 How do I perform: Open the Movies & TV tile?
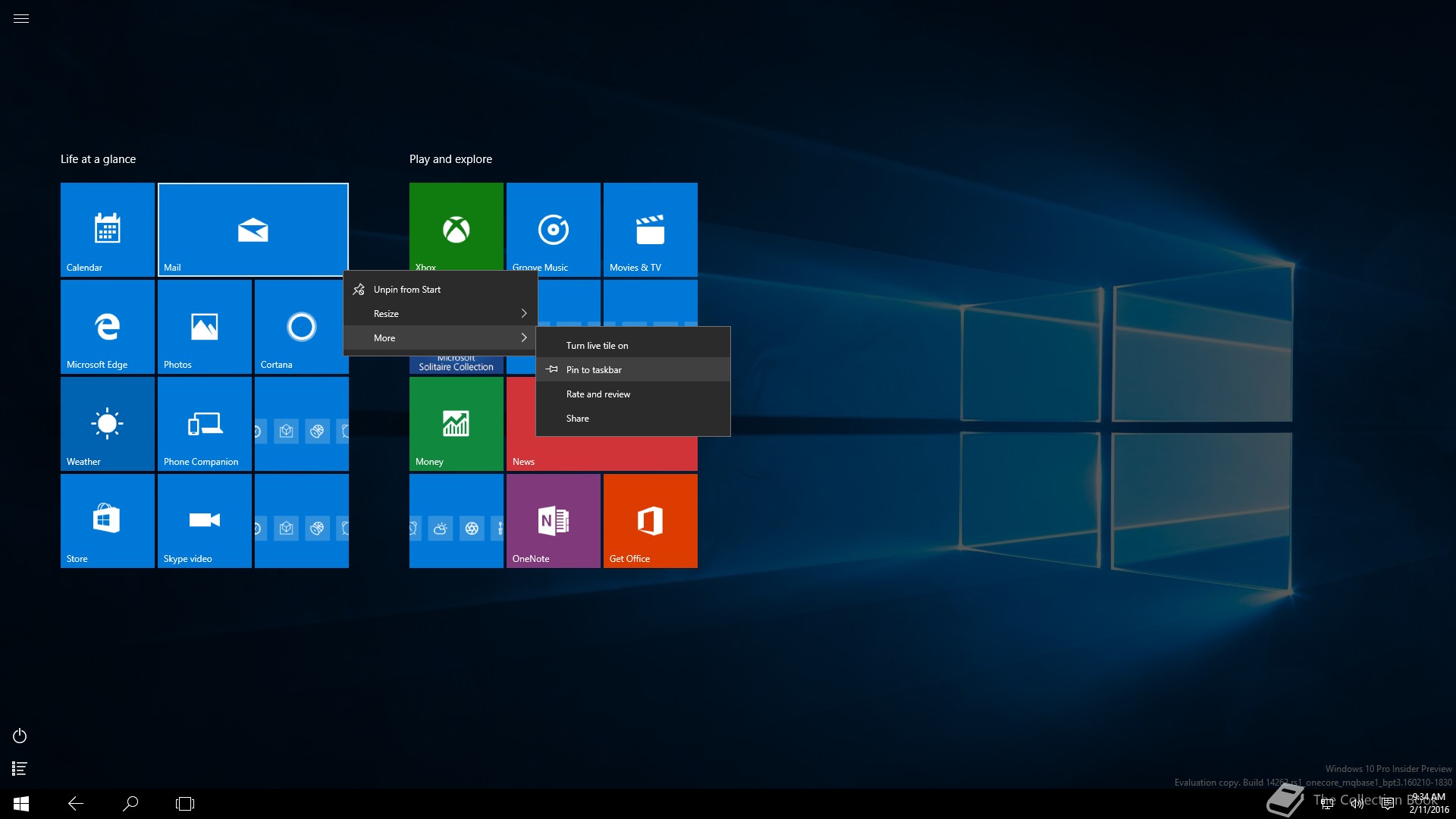[651, 230]
